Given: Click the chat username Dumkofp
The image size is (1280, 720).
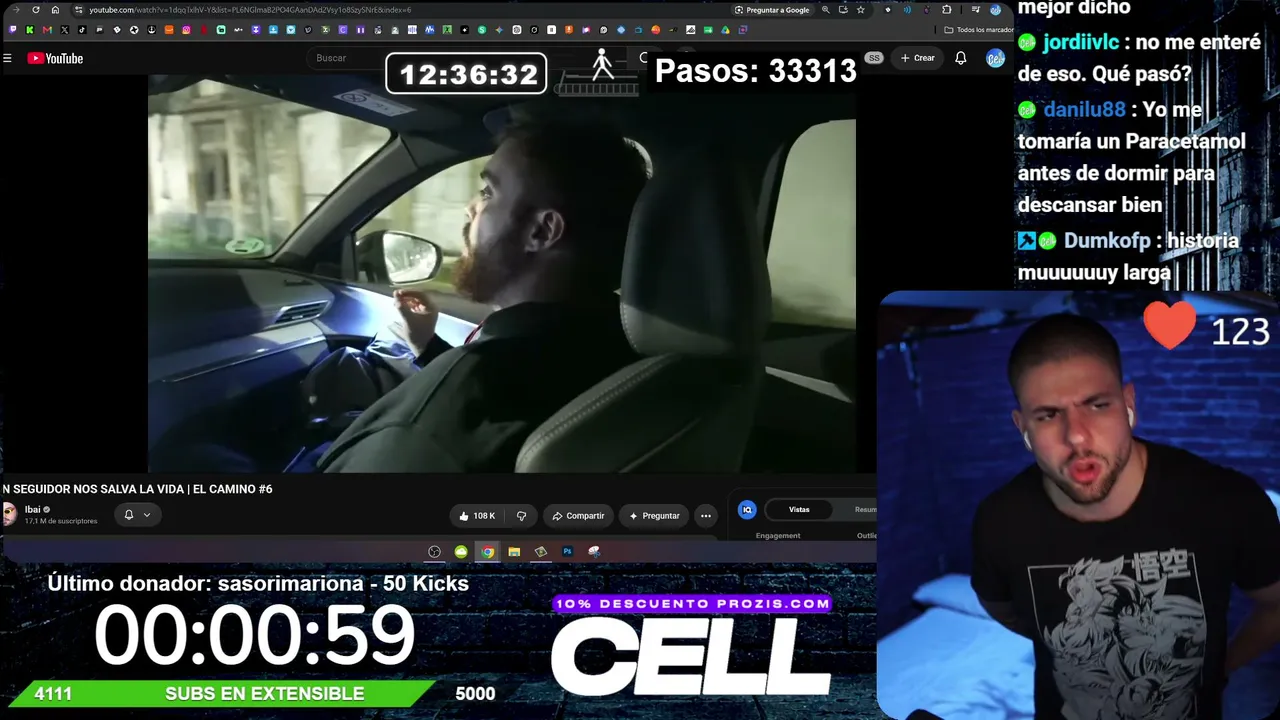Looking at the screenshot, I should tap(1108, 241).
